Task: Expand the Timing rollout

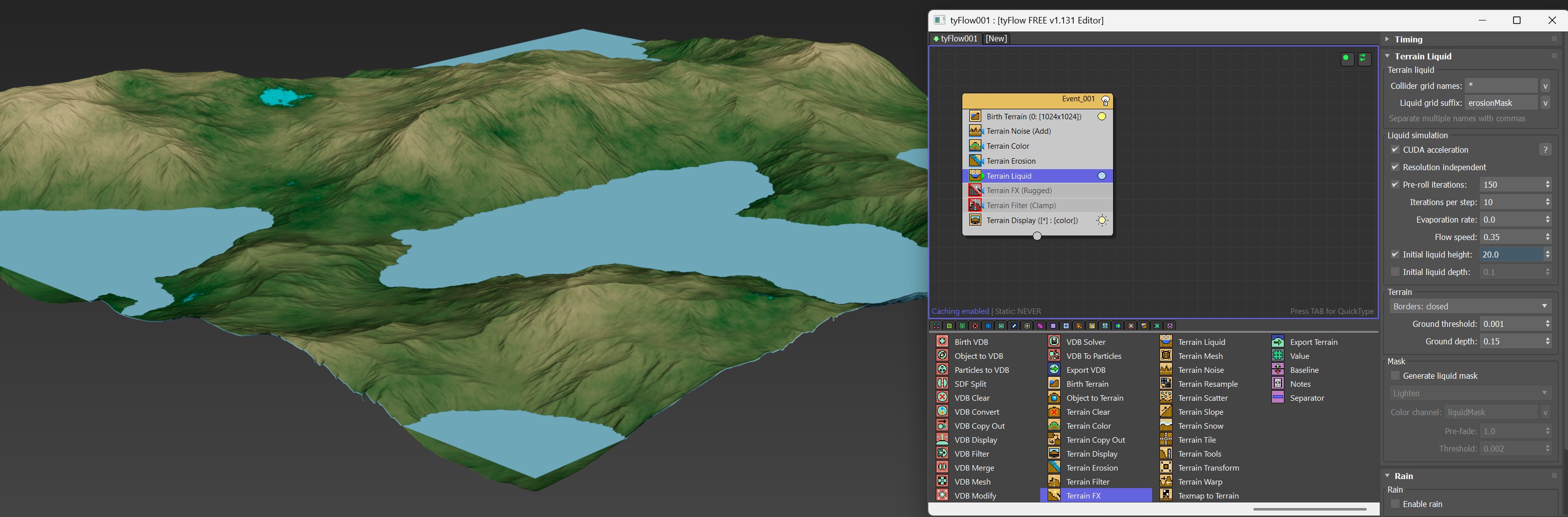Action: pyautogui.click(x=1409, y=39)
